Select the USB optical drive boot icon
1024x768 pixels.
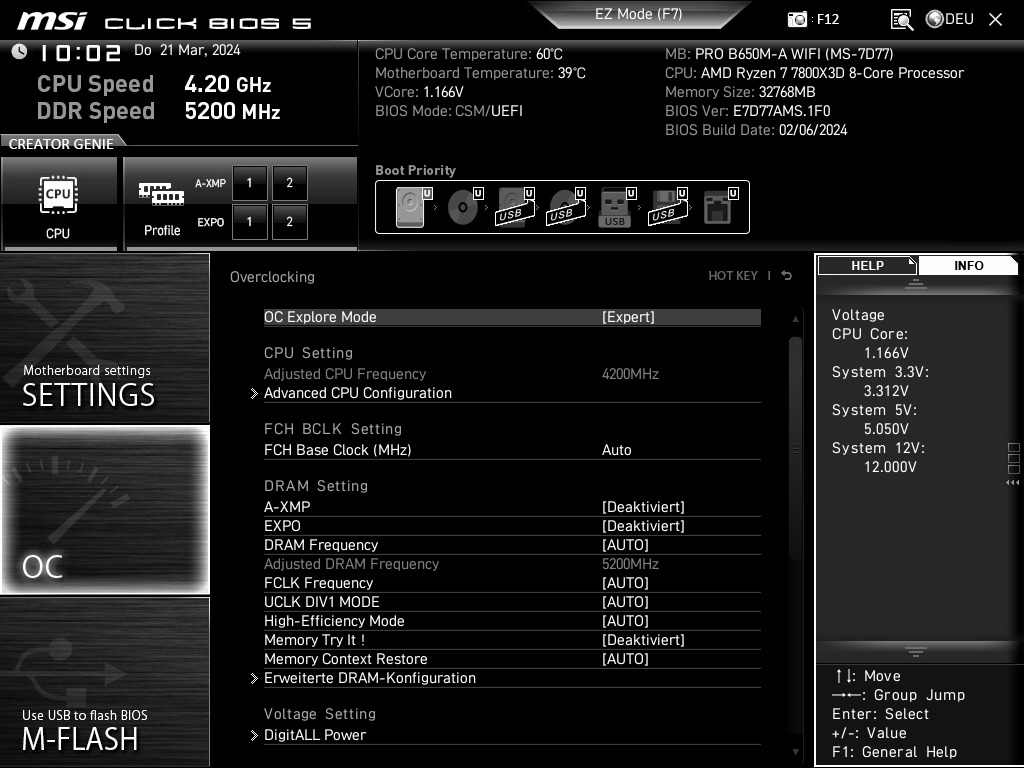pyautogui.click(x=567, y=207)
